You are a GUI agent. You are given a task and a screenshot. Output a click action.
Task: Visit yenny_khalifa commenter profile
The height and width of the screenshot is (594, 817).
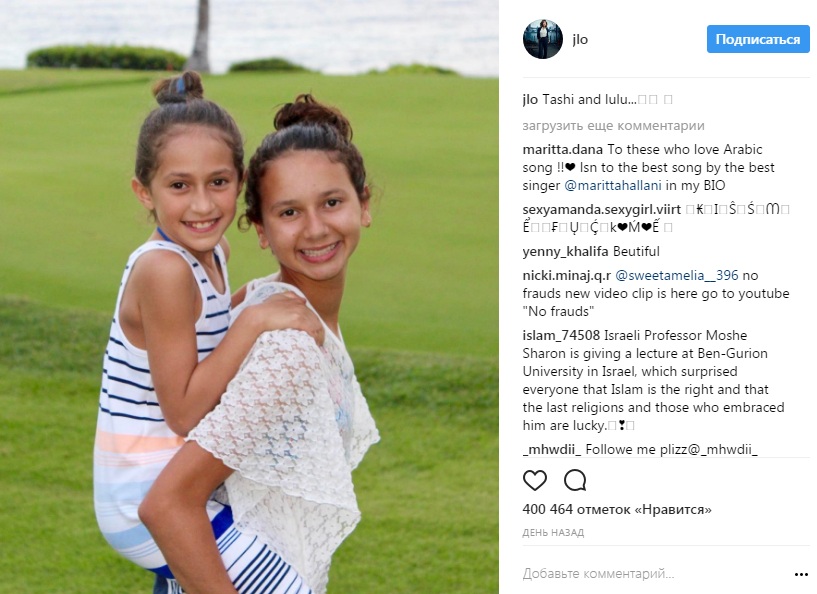pyautogui.click(x=565, y=252)
